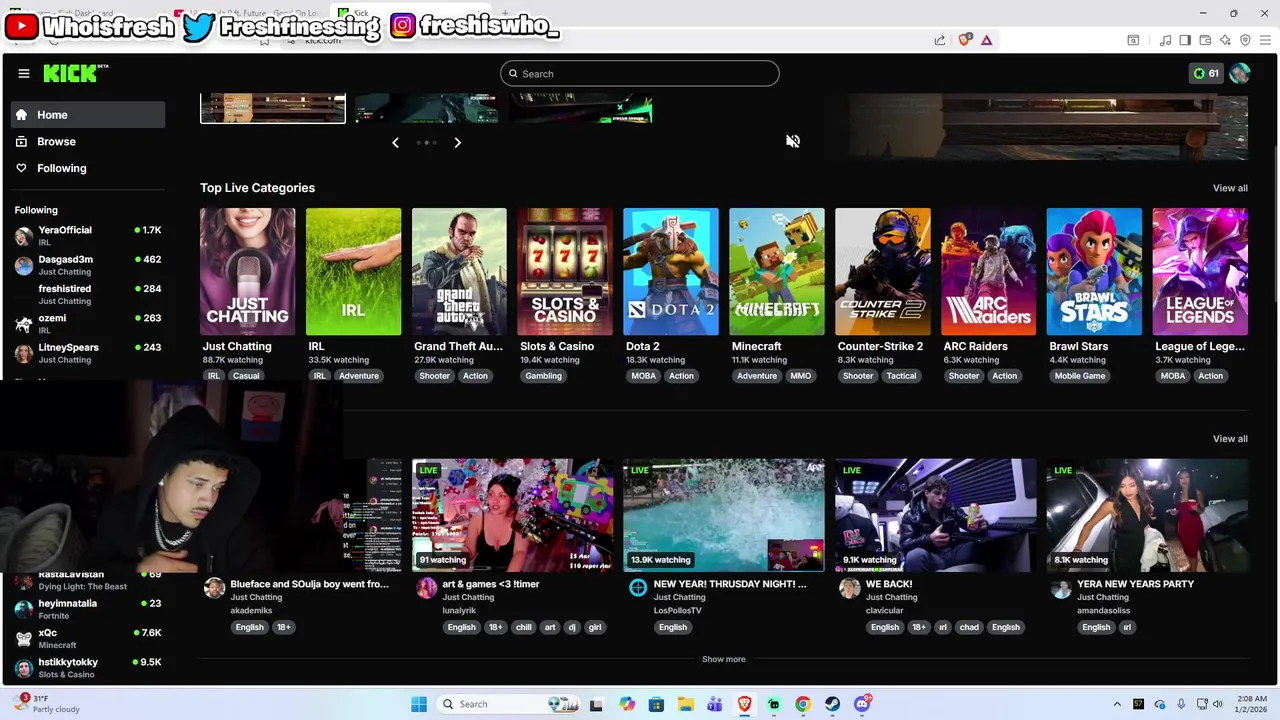Open YeraOfficial in Following list

click(88, 236)
